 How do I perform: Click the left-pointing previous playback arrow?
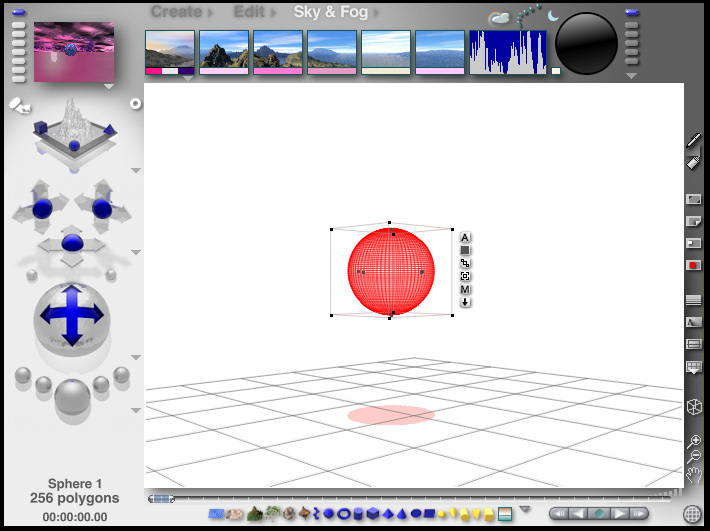point(579,514)
